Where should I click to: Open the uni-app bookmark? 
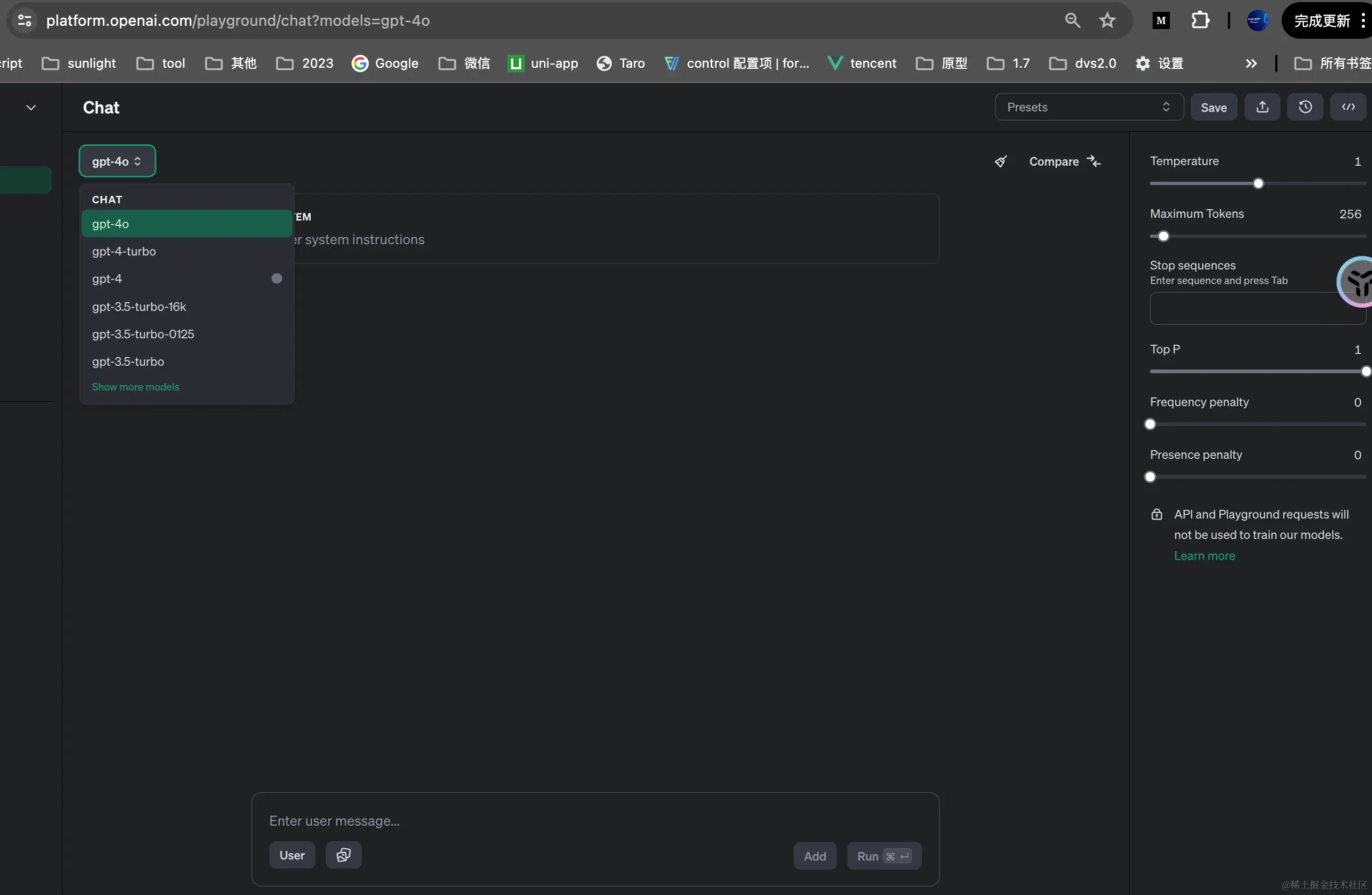tap(543, 63)
